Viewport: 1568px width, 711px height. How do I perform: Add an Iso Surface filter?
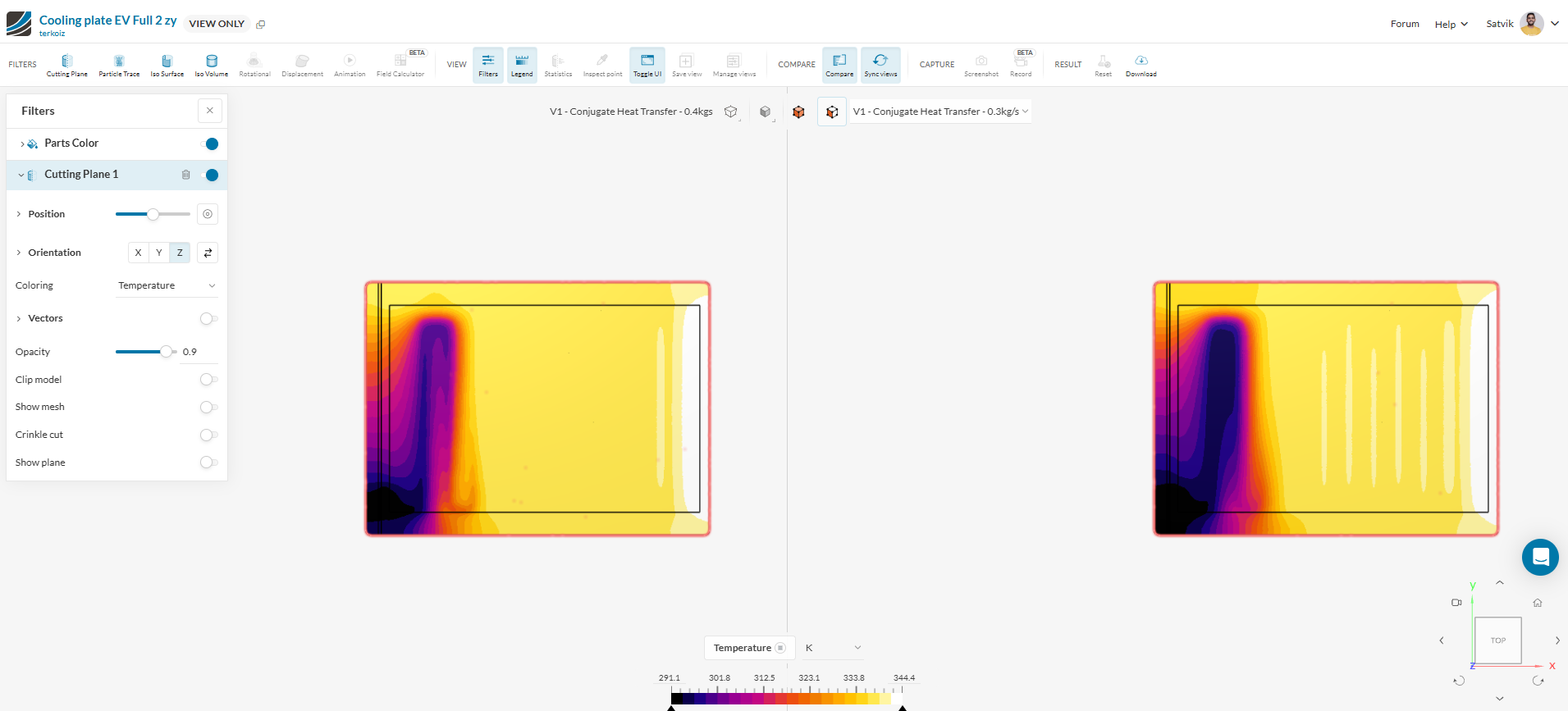(x=167, y=64)
